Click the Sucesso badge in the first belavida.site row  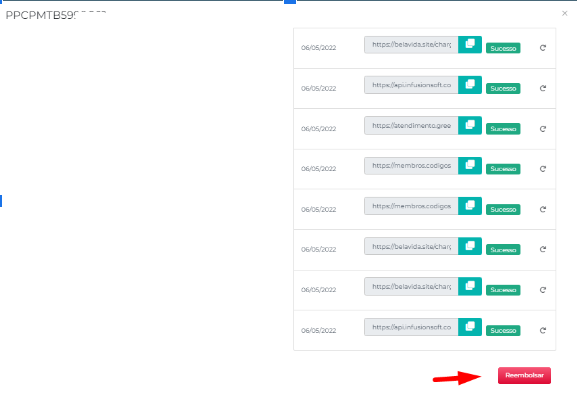[503, 48]
